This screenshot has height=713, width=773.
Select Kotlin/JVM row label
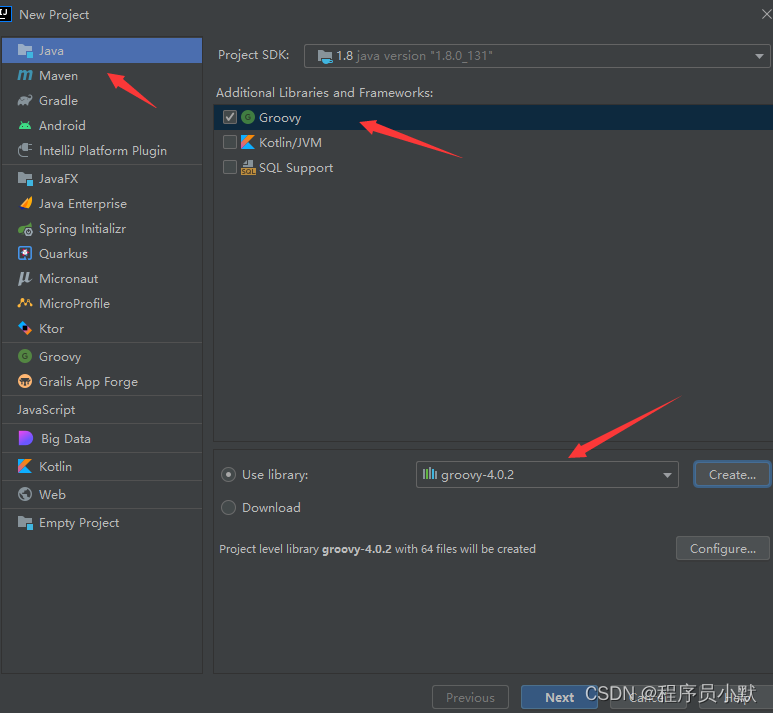pos(290,143)
